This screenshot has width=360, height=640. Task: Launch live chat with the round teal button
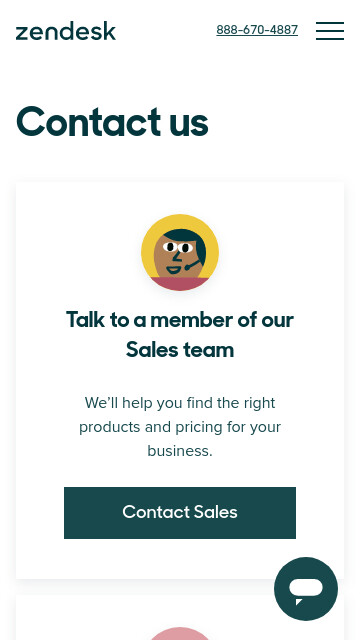pos(306,589)
